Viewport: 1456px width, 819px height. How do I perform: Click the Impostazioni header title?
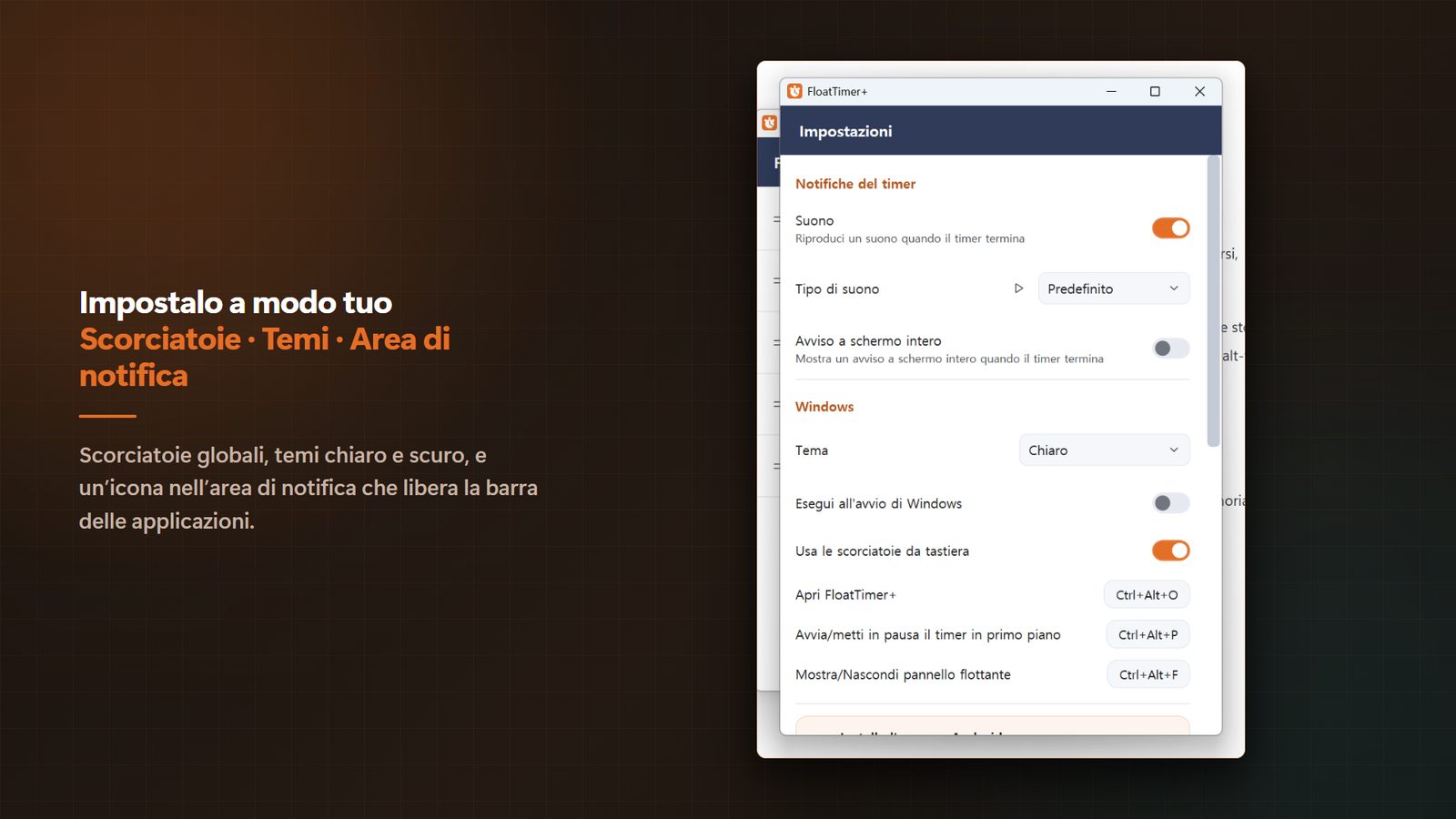click(845, 131)
